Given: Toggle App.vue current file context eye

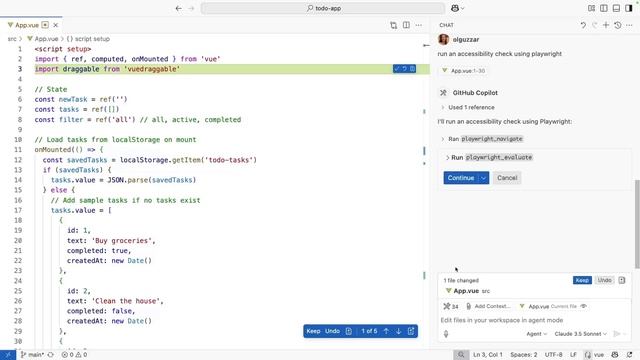Looking at the screenshot, I should coord(584,306).
